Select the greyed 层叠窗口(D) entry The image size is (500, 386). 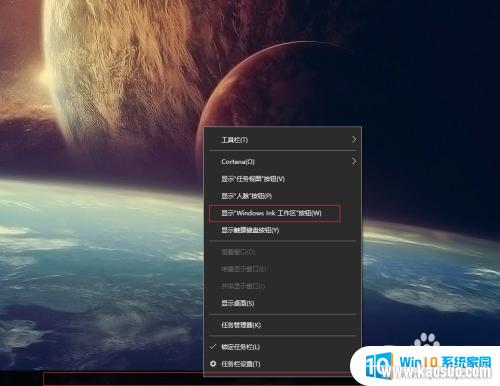283,252
